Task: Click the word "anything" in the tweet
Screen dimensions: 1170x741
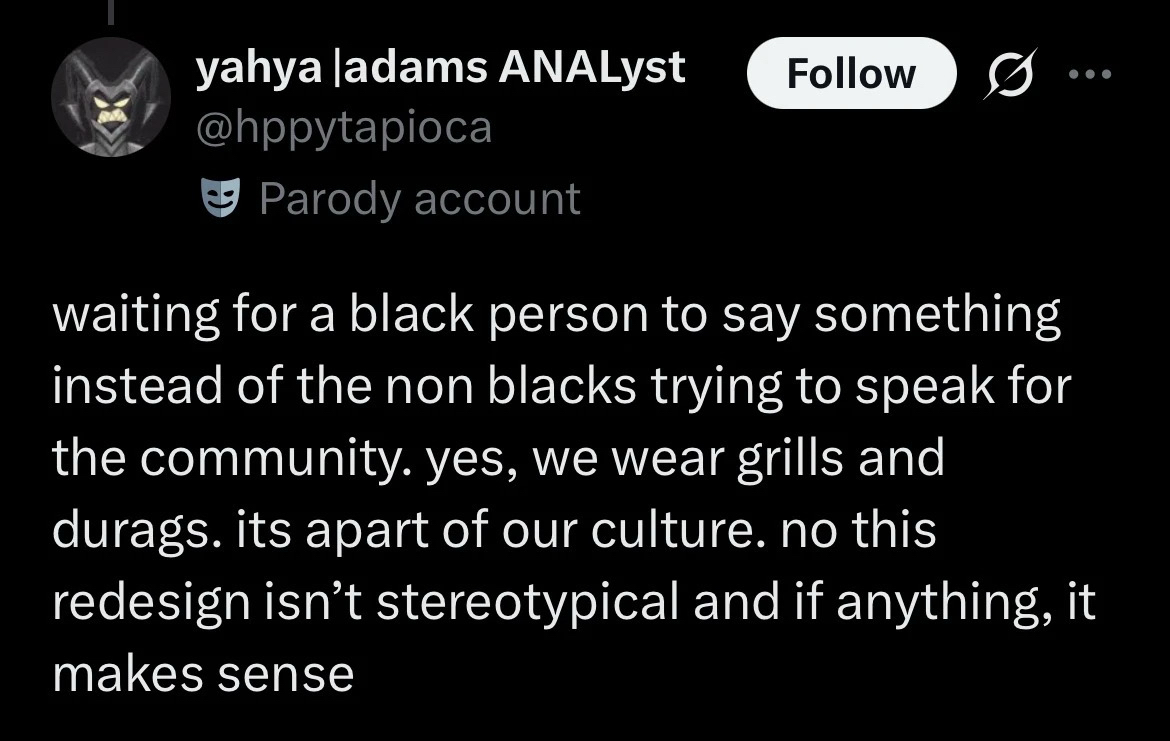Action: (916, 602)
